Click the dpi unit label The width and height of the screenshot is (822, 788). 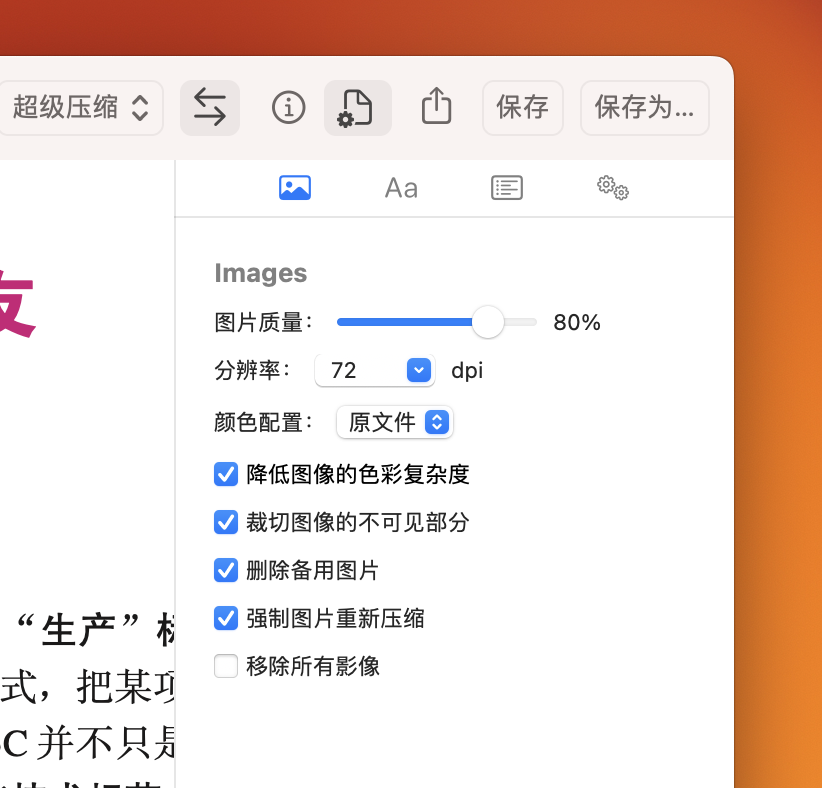(x=467, y=371)
